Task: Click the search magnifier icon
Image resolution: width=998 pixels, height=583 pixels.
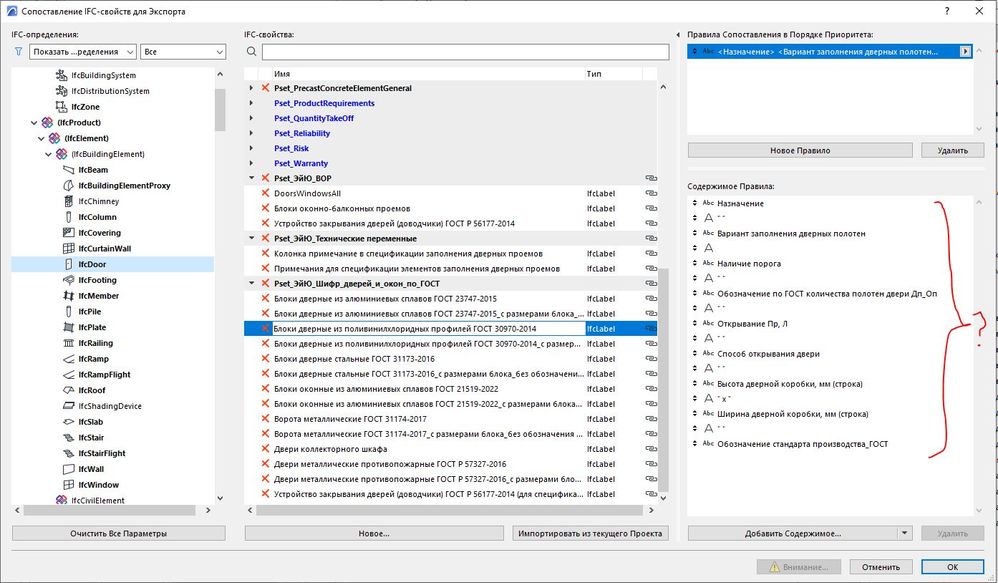Action: click(251, 52)
